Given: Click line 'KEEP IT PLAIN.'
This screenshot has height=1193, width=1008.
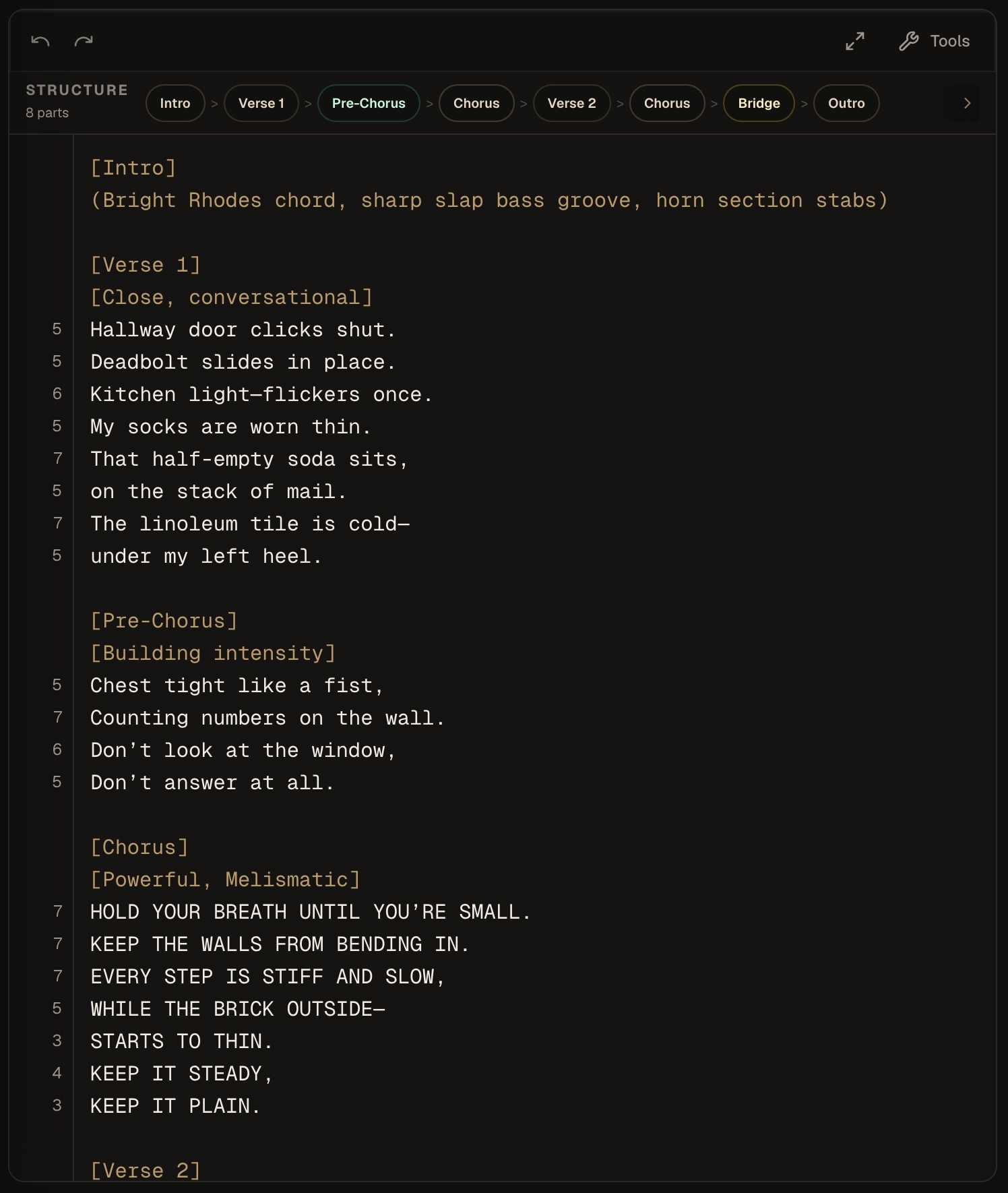Looking at the screenshot, I should tap(176, 1106).
